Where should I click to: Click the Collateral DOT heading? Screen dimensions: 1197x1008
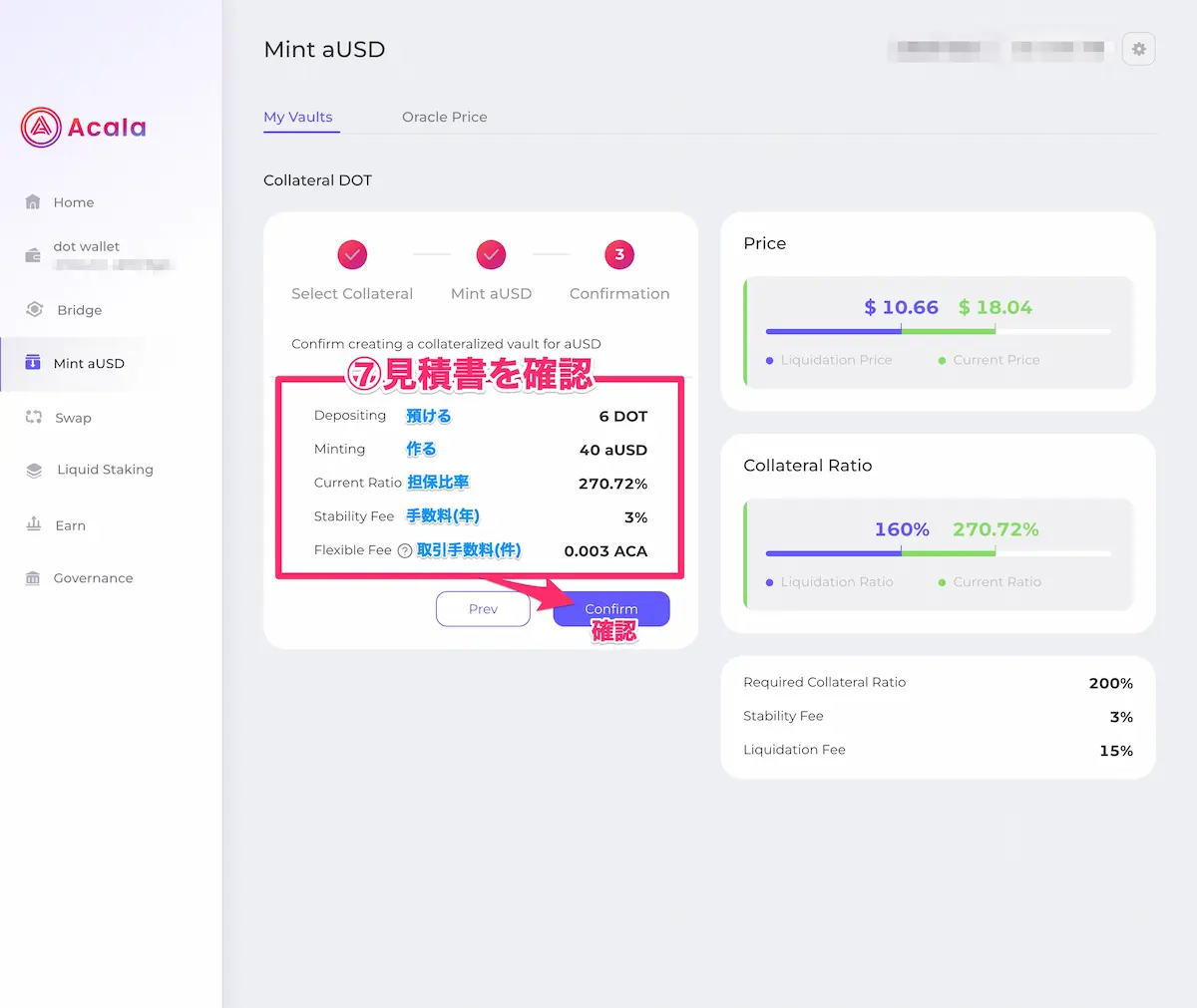coord(317,180)
